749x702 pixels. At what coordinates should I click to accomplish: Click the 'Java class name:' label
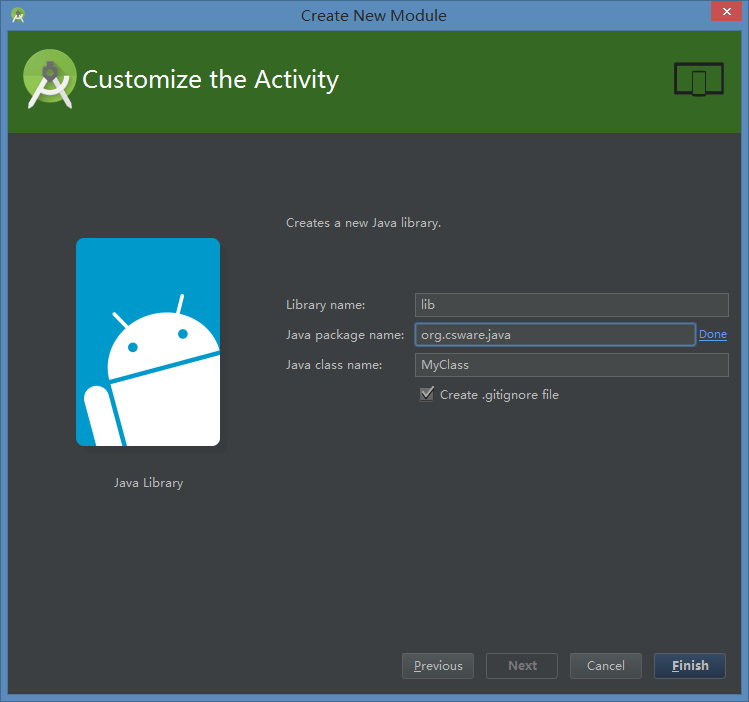tap(334, 365)
